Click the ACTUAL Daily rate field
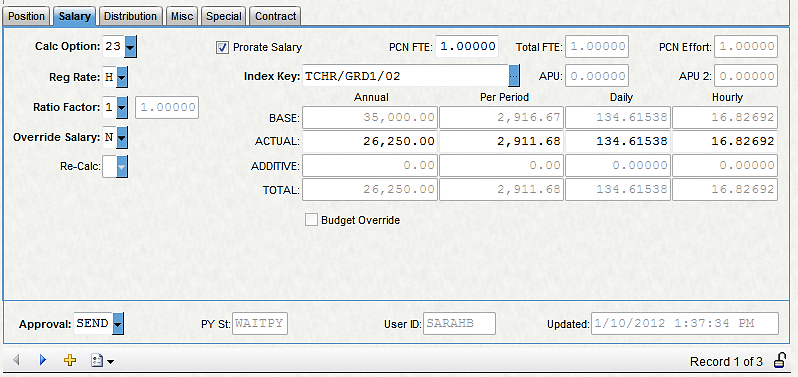The image size is (798, 377). pos(618,141)
